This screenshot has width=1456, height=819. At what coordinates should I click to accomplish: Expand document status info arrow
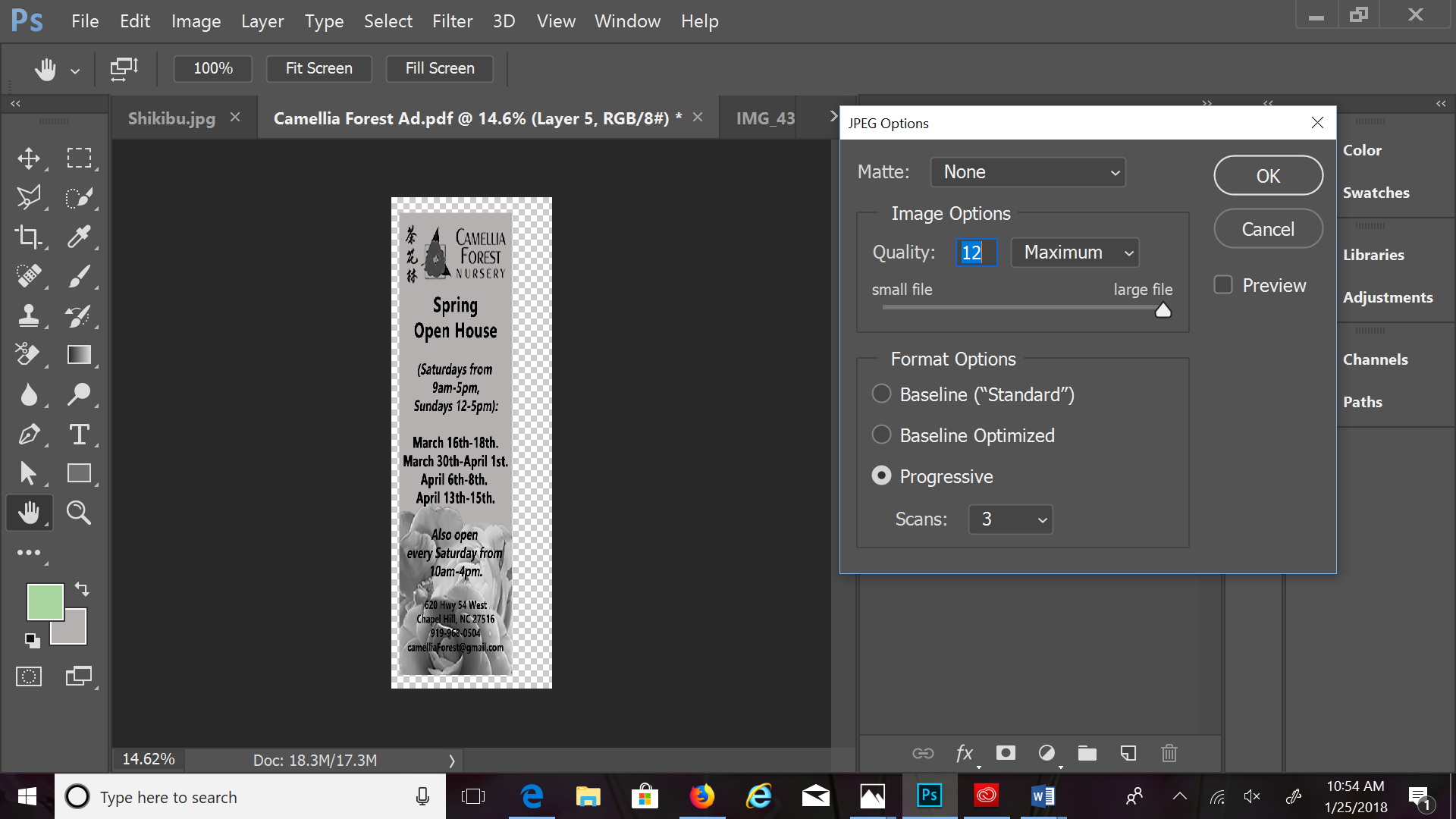coord(452,761)
